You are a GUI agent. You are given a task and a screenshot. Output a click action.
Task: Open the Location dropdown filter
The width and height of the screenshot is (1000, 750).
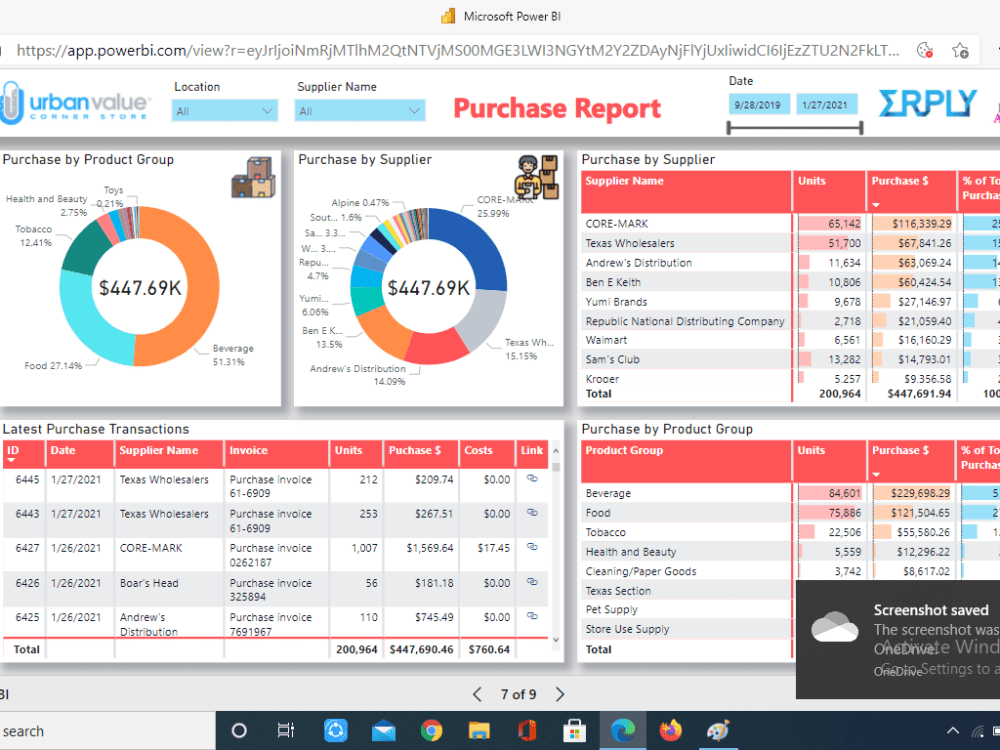click(224, 111)
